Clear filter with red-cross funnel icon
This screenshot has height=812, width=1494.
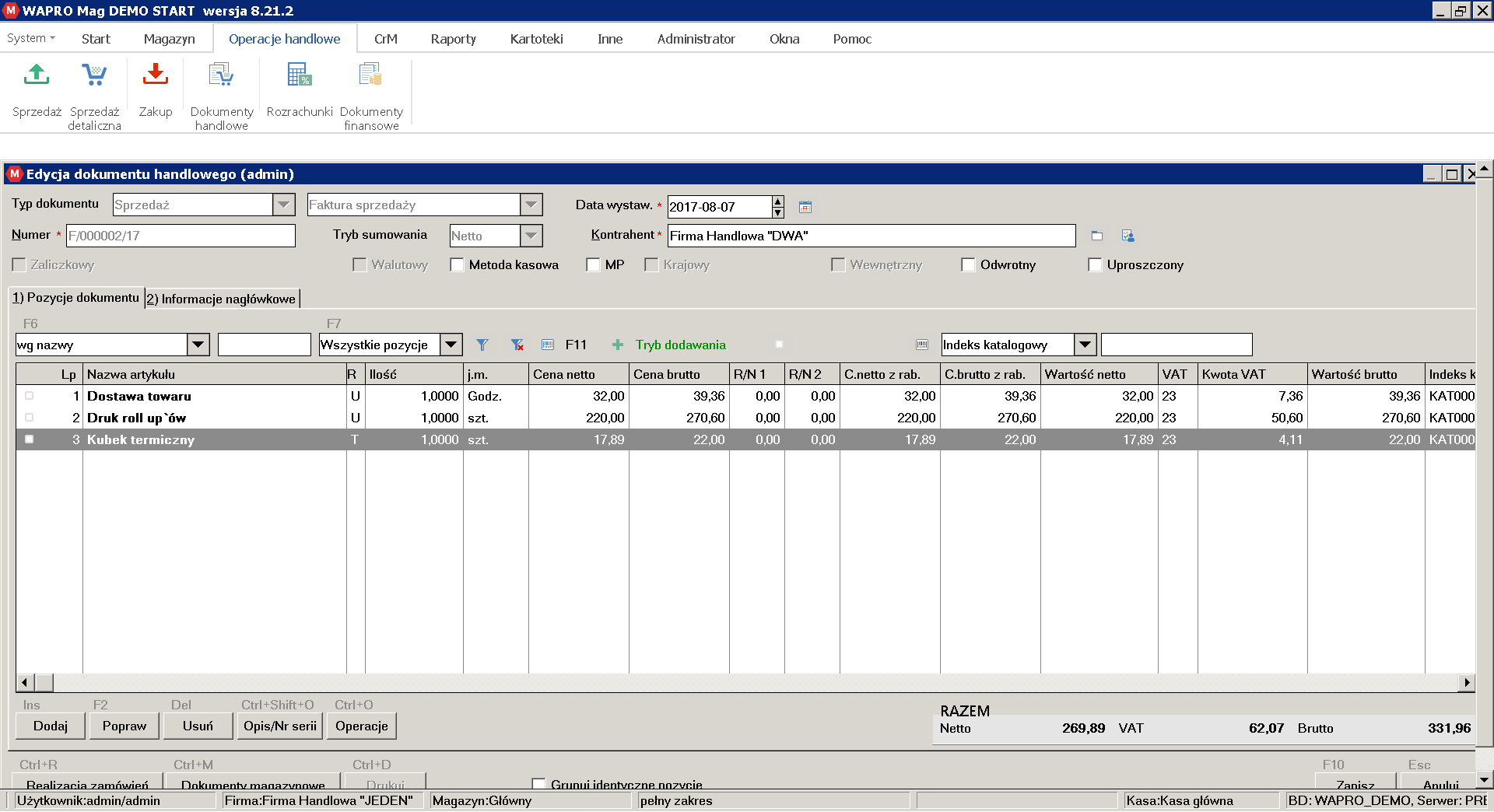tap(517, 345)
